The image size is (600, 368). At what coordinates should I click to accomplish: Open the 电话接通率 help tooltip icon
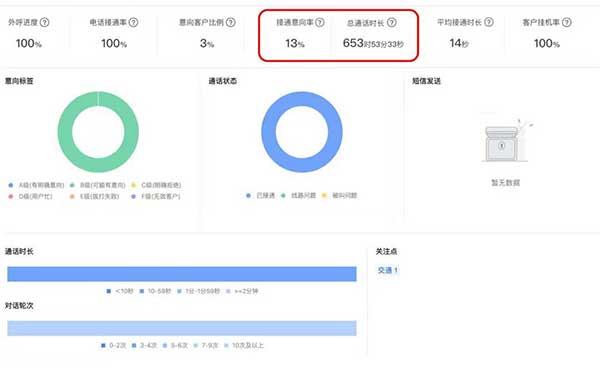[x=133, y=22]
